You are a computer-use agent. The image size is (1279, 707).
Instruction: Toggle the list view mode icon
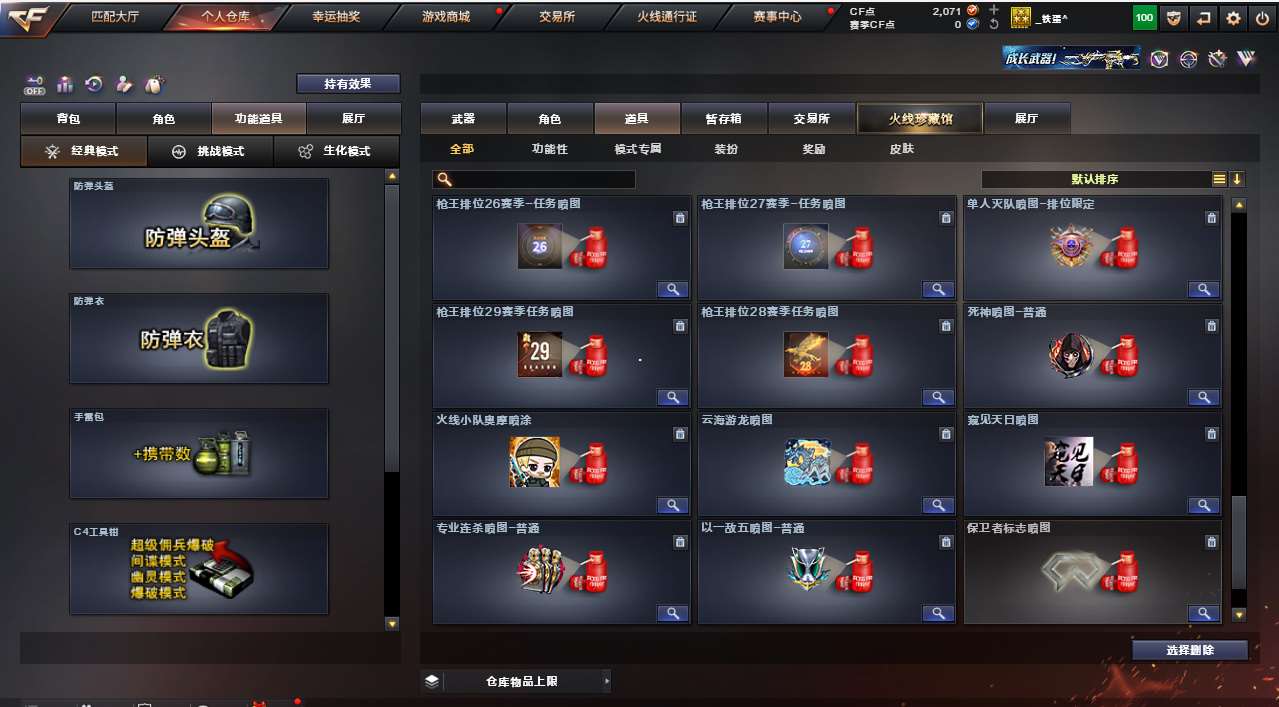(x=1219, y=179)
